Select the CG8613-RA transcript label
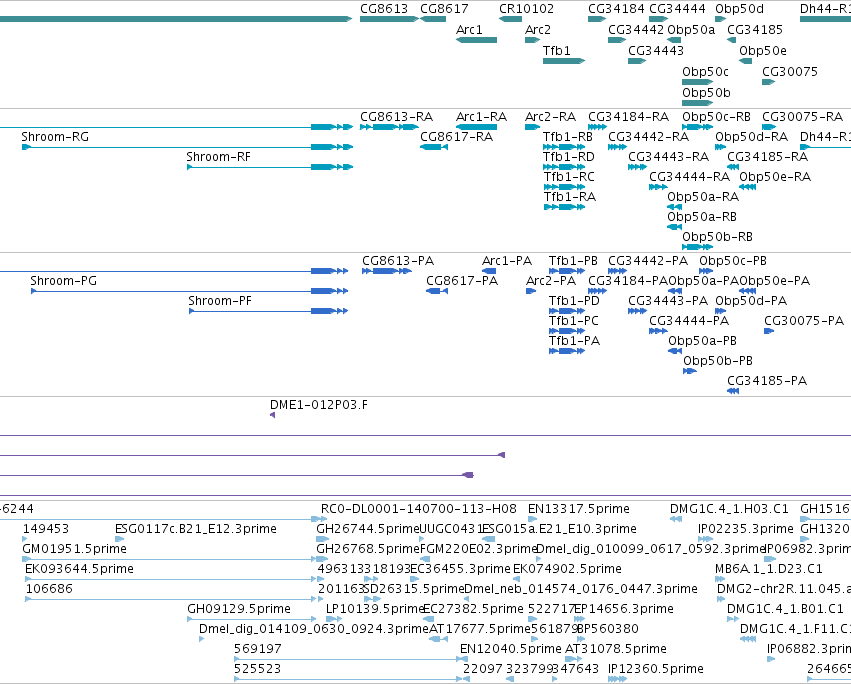The height and width of the screenshot is (684, 851). 397,117
